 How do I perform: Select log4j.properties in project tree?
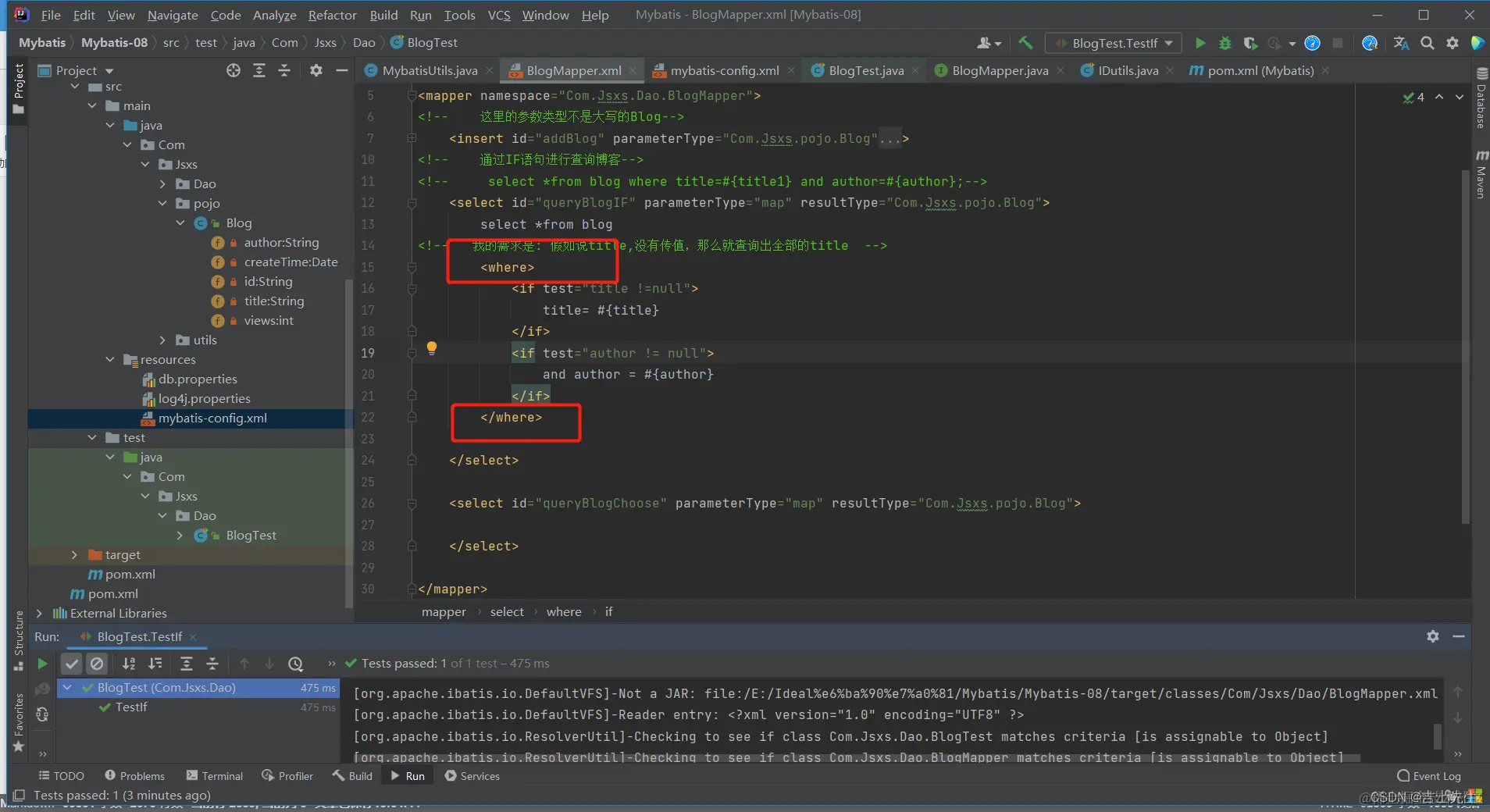(x=204, y=398)
